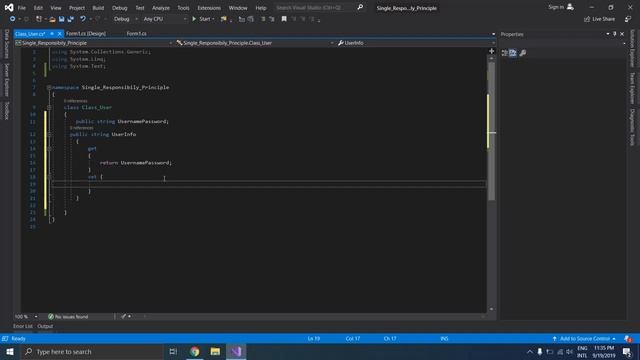Open the Test menu
The height and width of the screenshot is (360, 640).
[x=140, y=8]
